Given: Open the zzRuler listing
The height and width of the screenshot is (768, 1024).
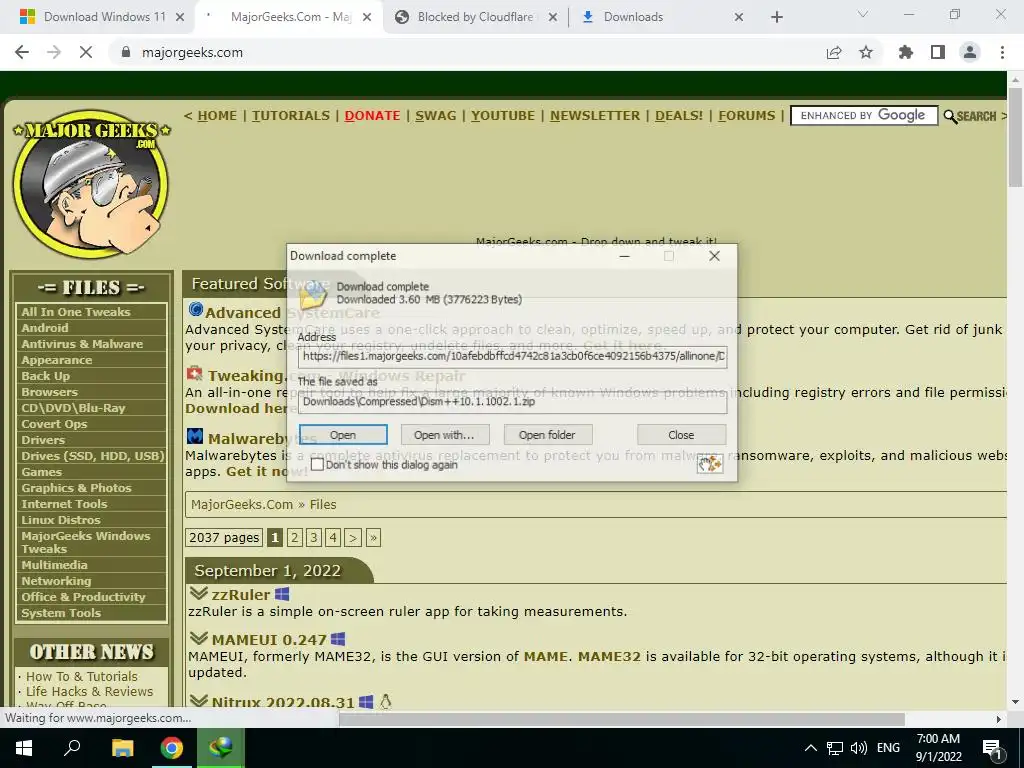Looking at the screenshot, I should [x=240, y=595].
